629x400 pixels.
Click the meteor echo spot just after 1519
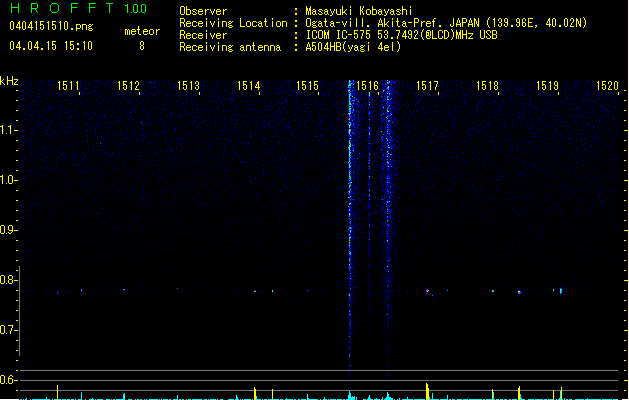[561, 291]
